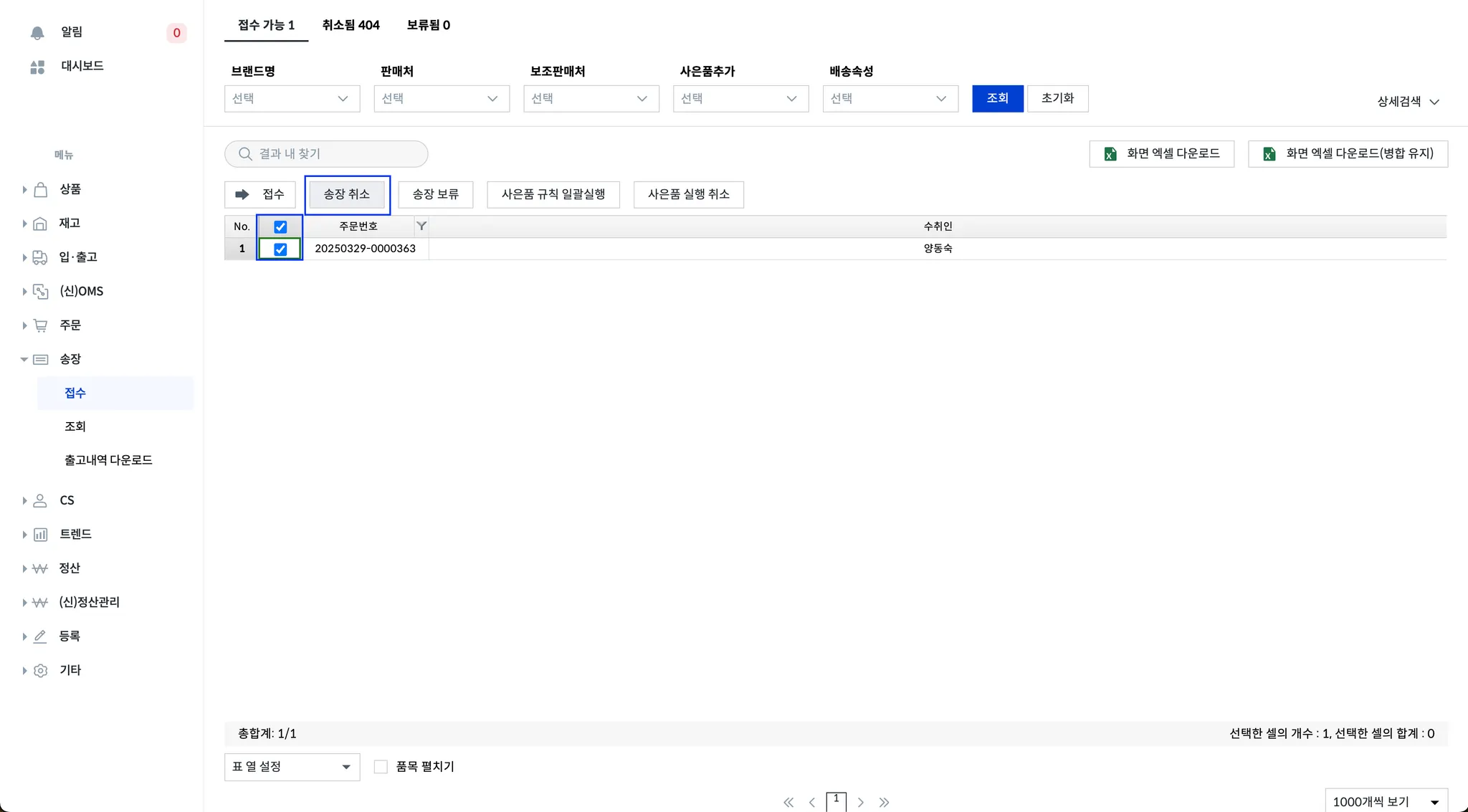1468x812 pixels.
Task: Switch to 보류됨 0 tab
Action: [428, 25]
